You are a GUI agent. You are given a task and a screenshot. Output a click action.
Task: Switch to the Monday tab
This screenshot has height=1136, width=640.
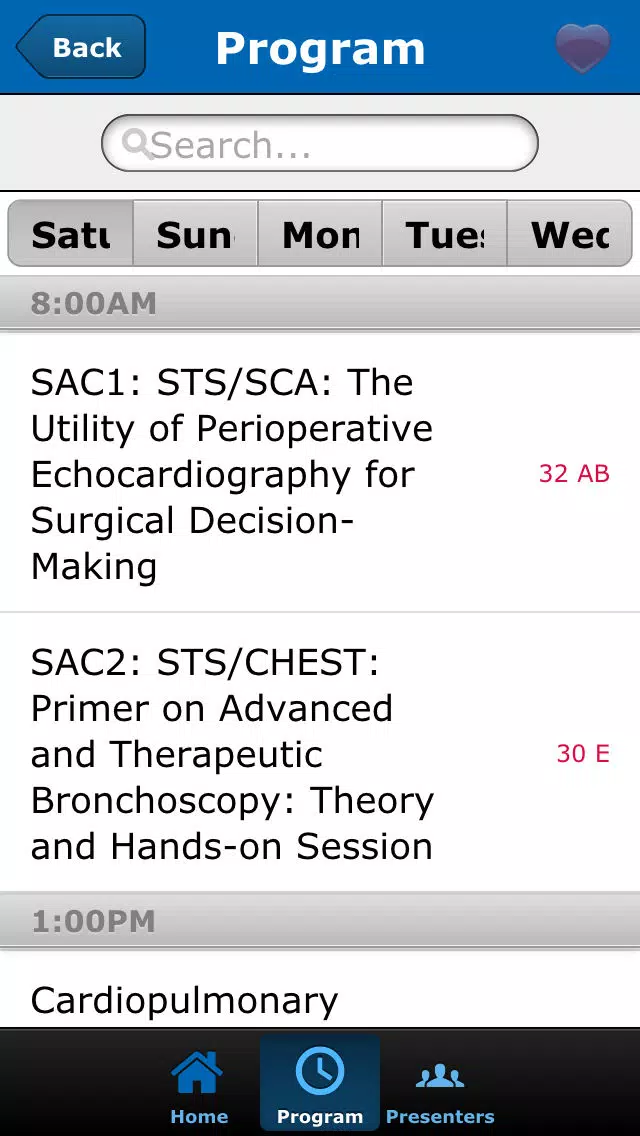(320, 234)
